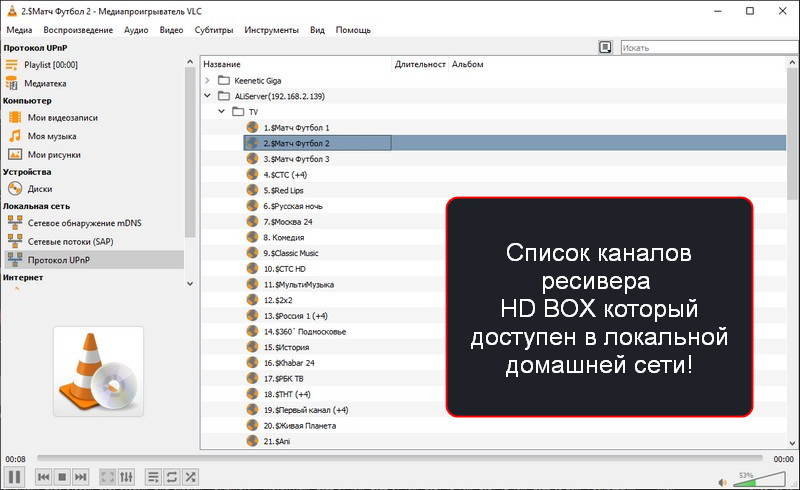Open the Помощь menu
This screenshot has width=800, height=490.
[x=353, y=30]
